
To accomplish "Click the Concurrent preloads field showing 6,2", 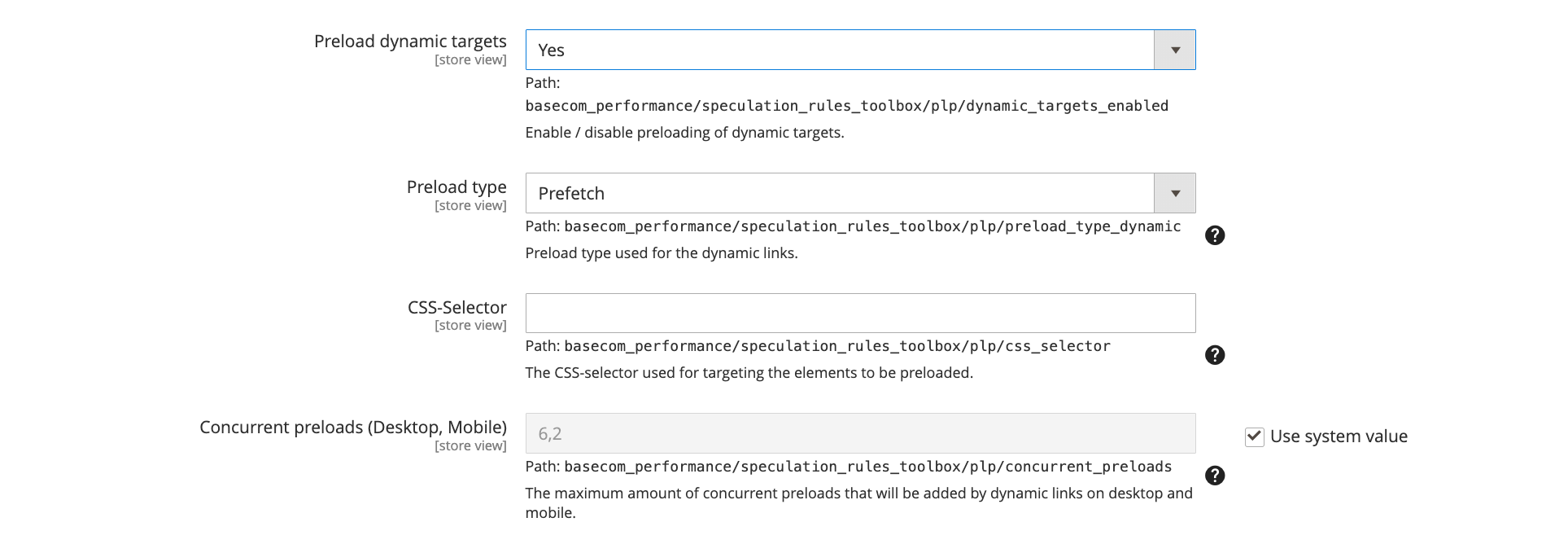I will pos(860,433).
